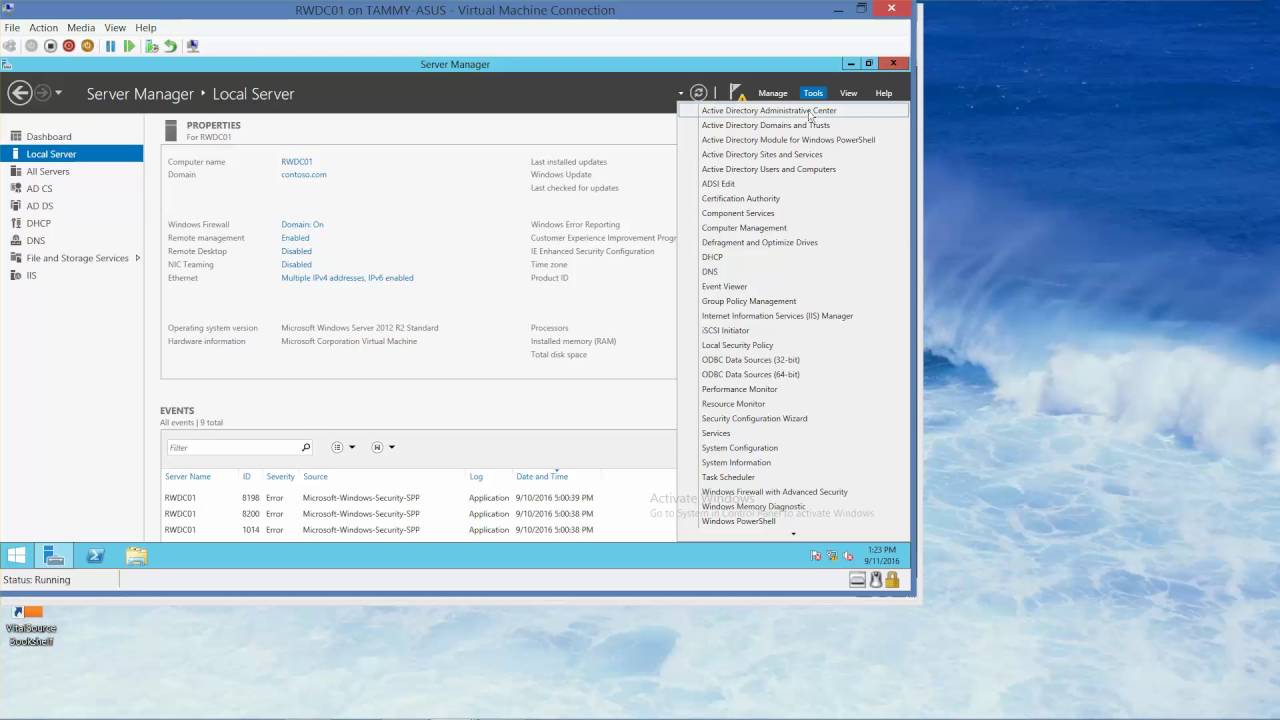Click the Remote Desktop Disabled link
Image resolution: width=1280 pixels, height=720 pixels.
tap(296, 251)
